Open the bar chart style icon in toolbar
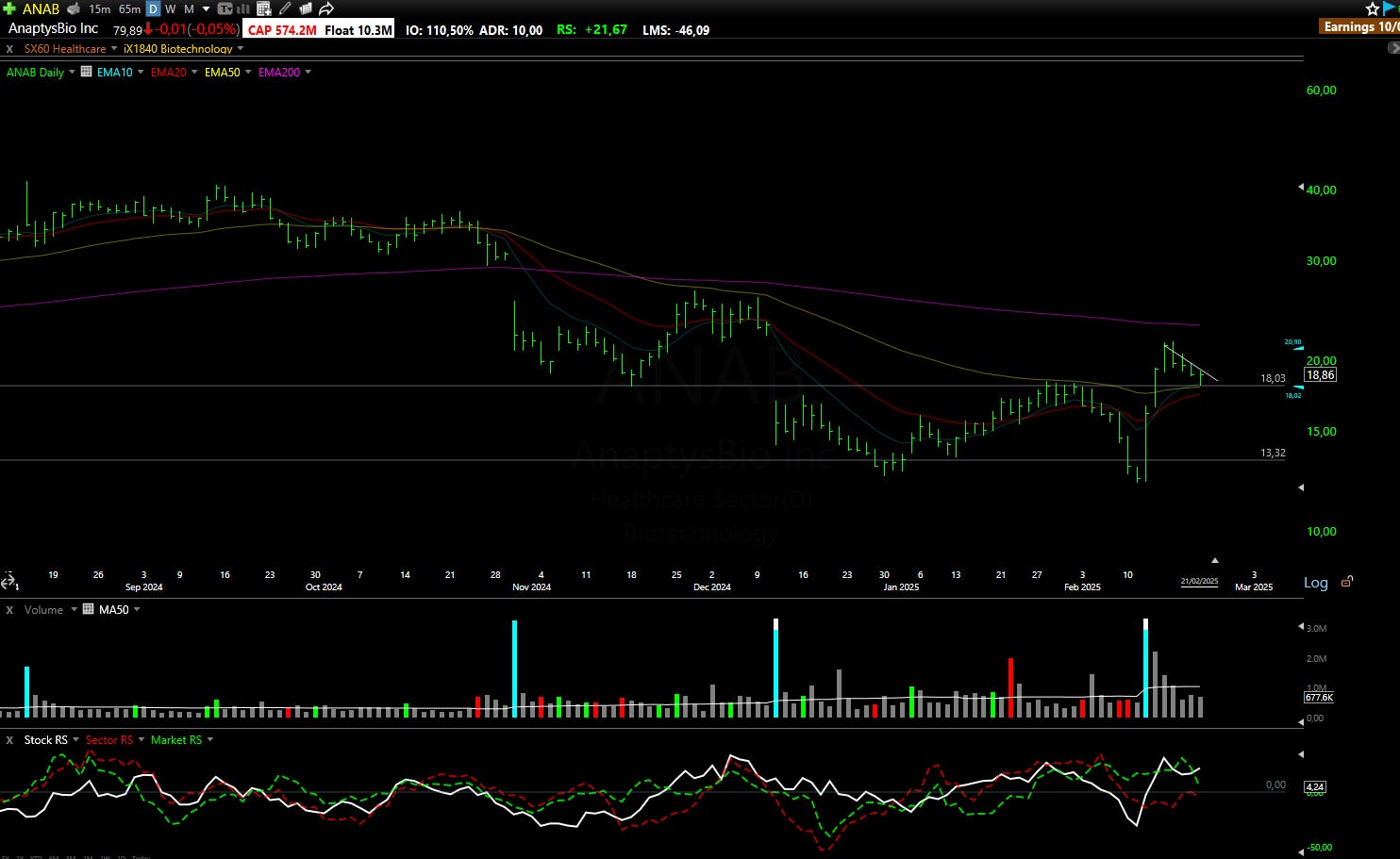Image resolution: width=1400 pixels, height=859 pixels. (x=244, y=8)
